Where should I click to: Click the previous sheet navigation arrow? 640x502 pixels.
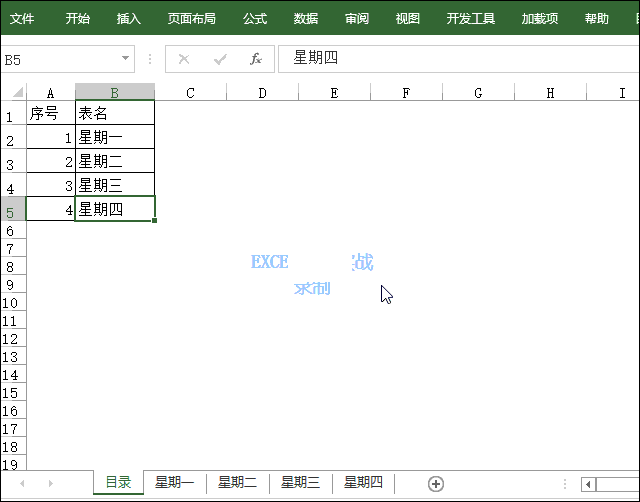22,483
